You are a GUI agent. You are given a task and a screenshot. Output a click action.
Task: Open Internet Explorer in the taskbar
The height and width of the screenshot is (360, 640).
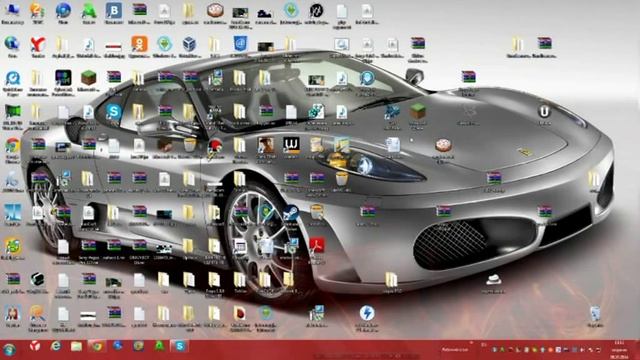[x=56, y=347]
